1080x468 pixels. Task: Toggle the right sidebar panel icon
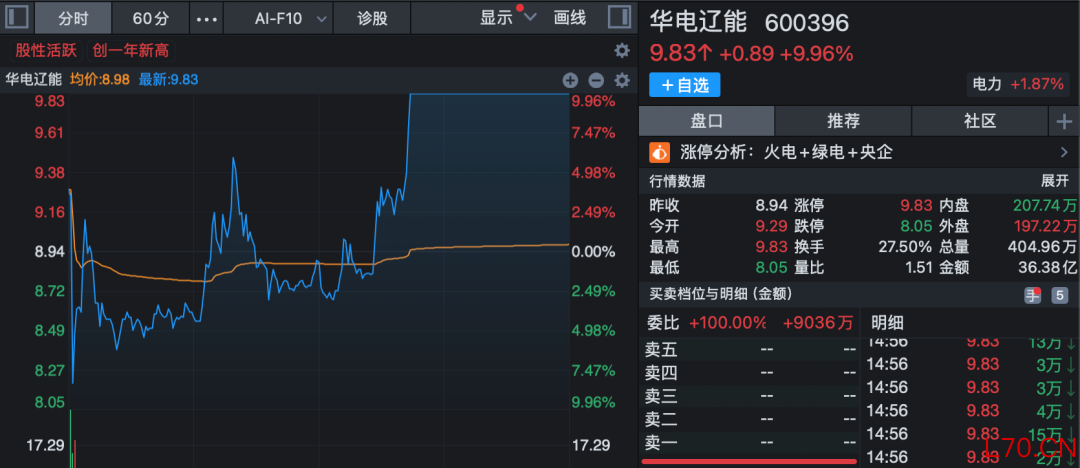[x=619, y=17]
